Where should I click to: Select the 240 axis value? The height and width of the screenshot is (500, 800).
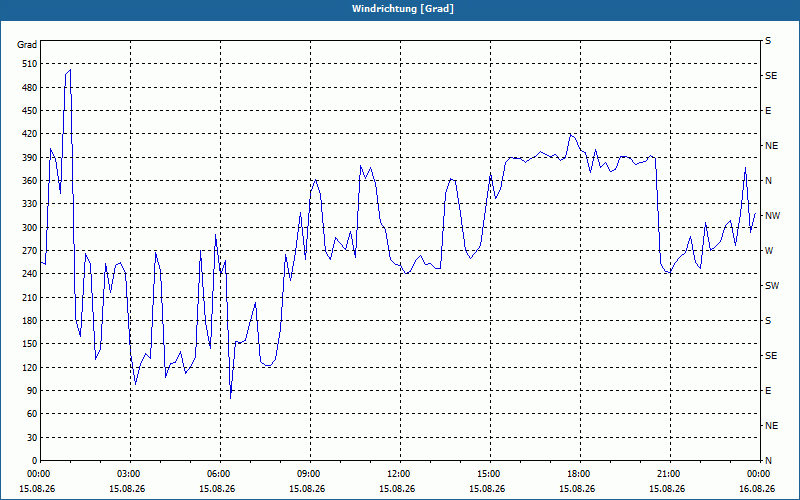click(x=30, y=274)
